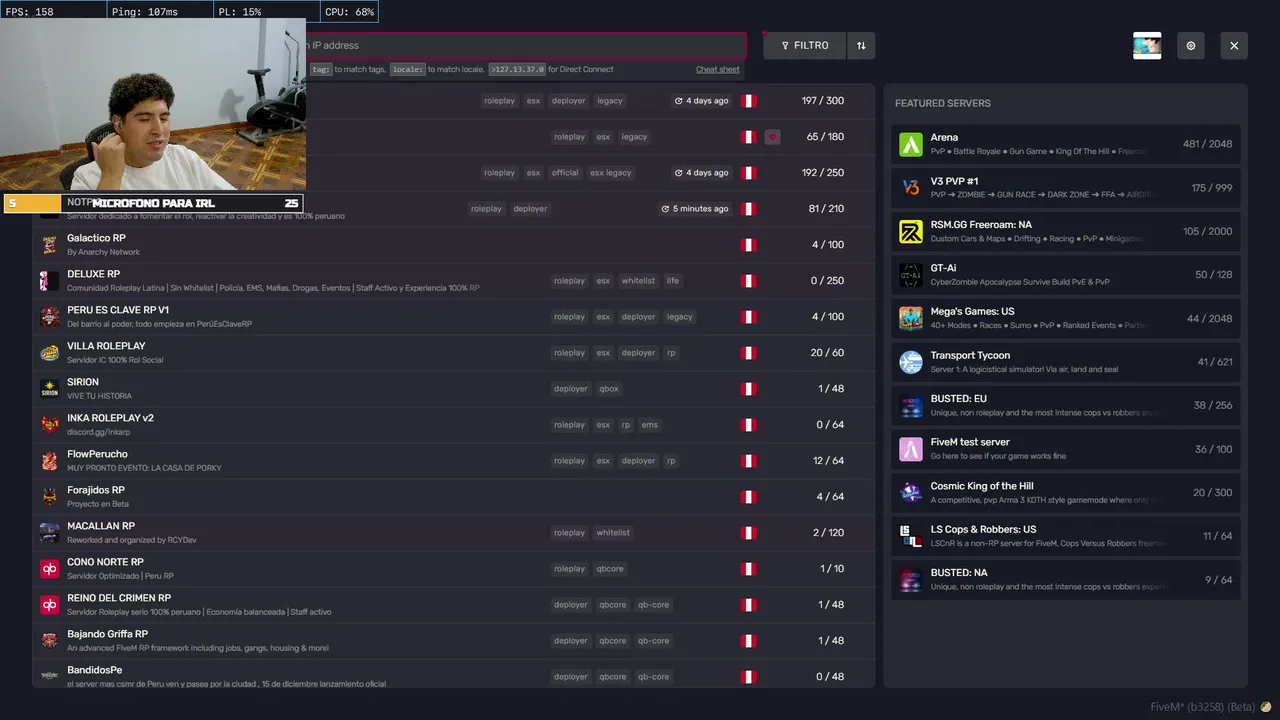Click the RSM.GG Freeroam: NA logo
Viewport: 1280px width, 720px height.
[x=911, y=232]
